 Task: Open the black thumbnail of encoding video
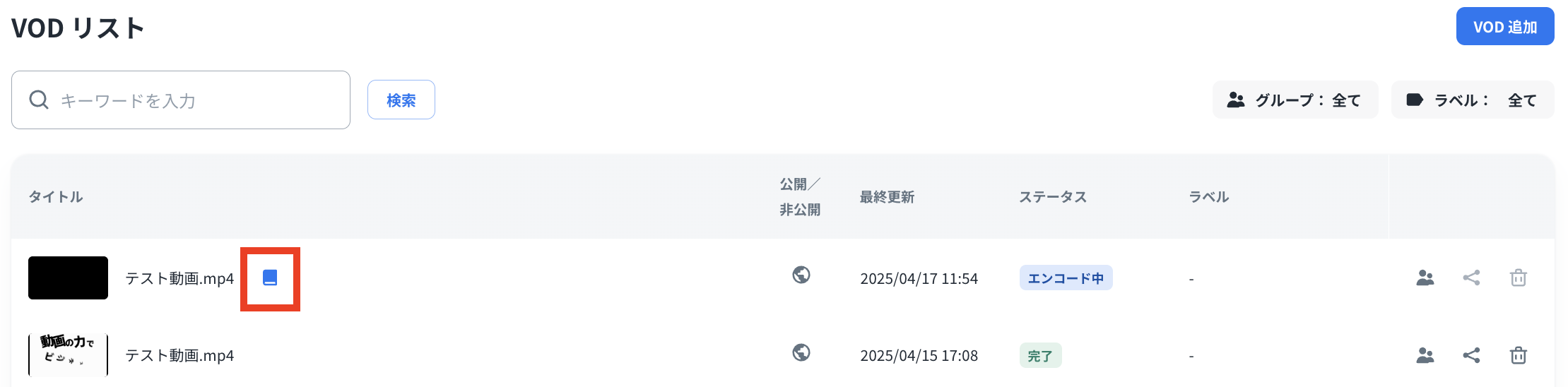coord(68,278)
